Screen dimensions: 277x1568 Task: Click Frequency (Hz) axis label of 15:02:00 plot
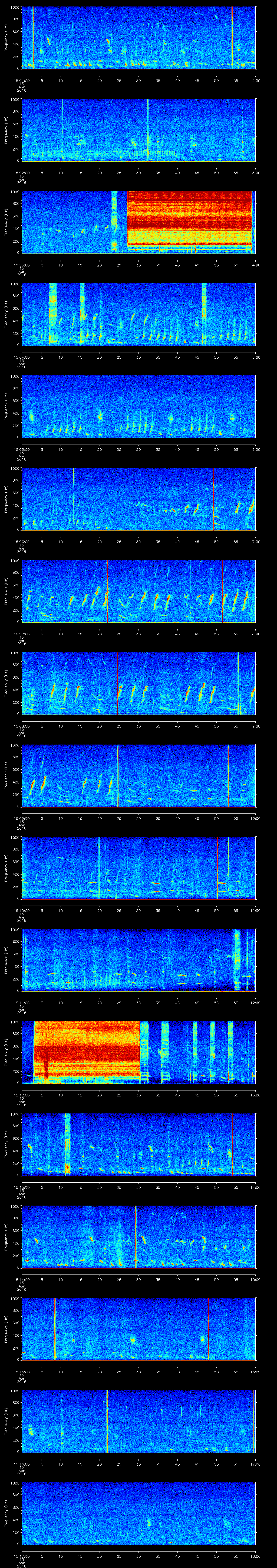click(6, 130)
